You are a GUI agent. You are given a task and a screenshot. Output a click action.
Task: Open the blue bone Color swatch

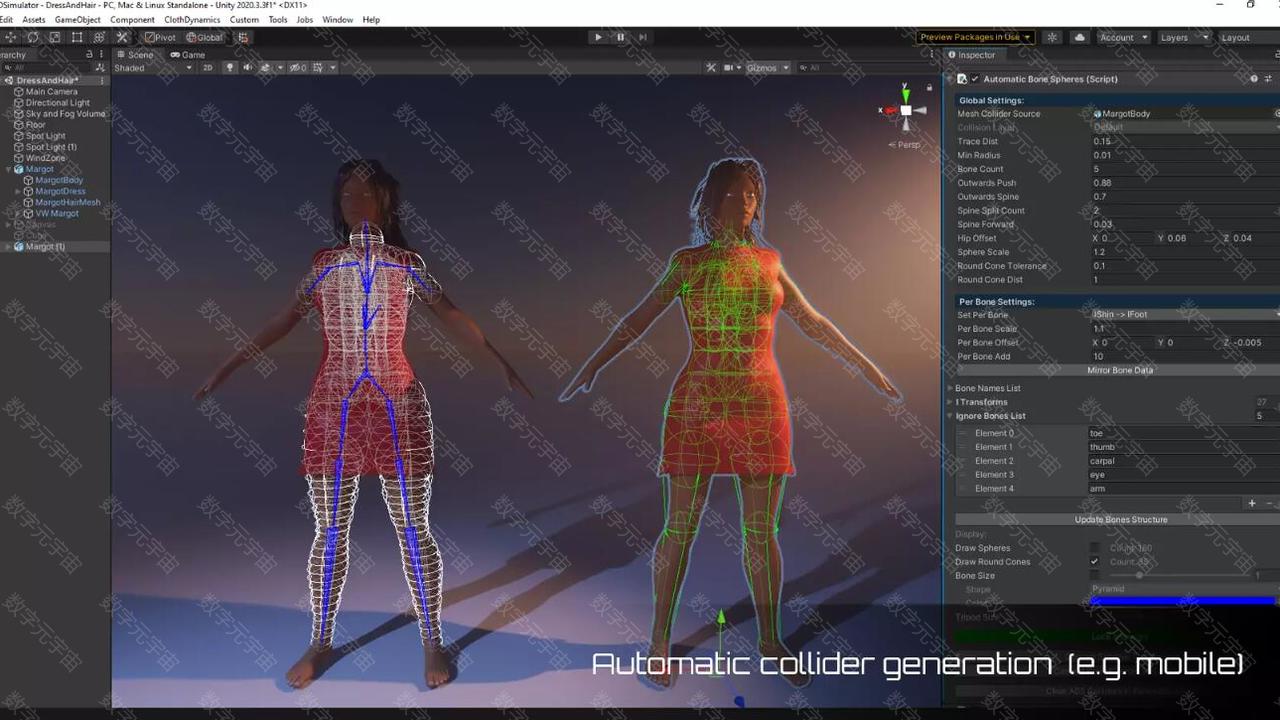pos(1183,602)
